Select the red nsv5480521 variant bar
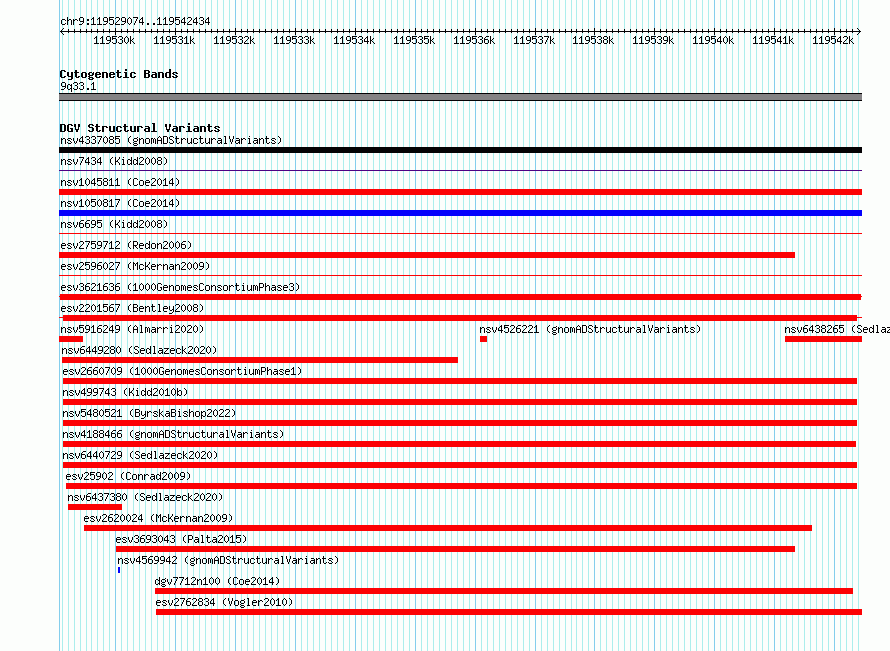This screenshot has height=651, width=890. pos(460,423)
